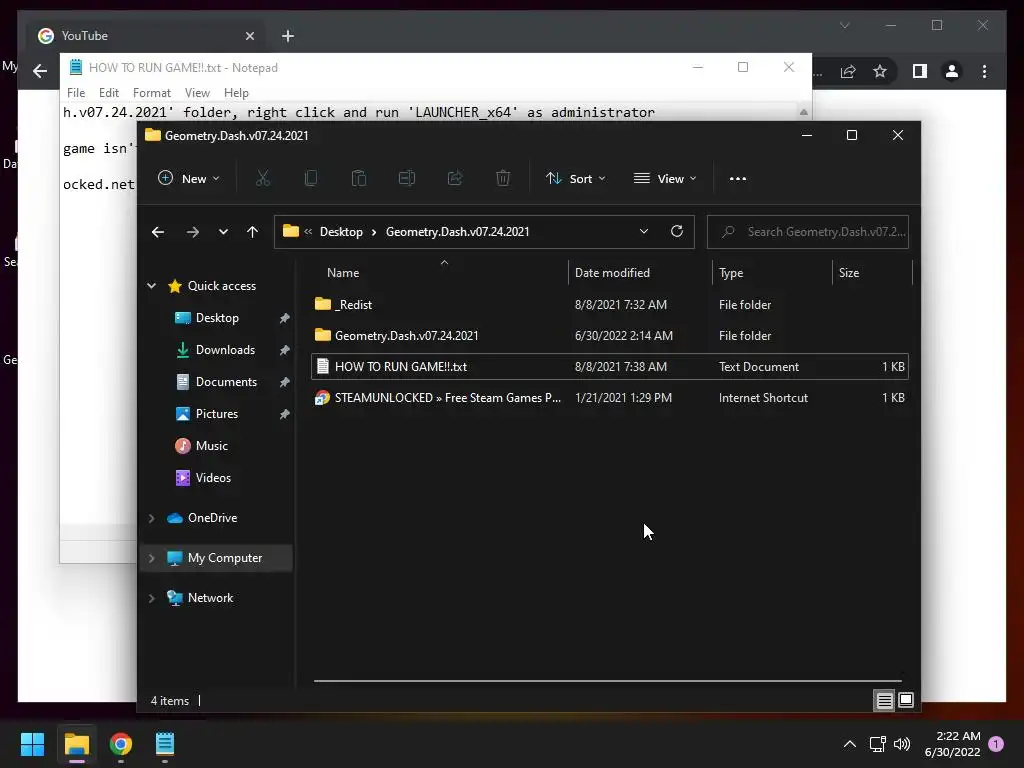Expand the OneDrive tree node
1024x768 pixels.
[152, 518]
